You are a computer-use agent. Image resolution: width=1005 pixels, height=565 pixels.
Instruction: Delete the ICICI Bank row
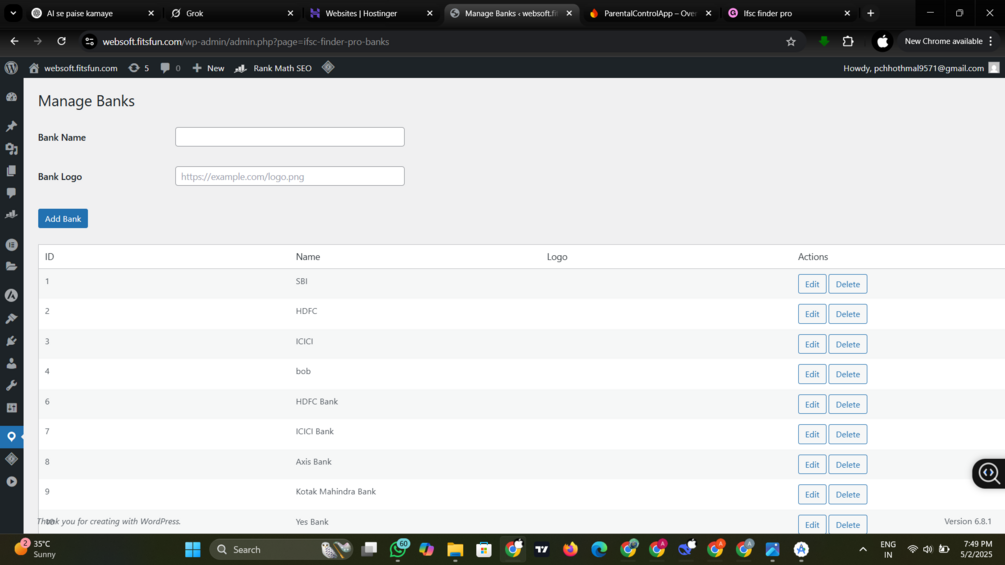[847, 434]
